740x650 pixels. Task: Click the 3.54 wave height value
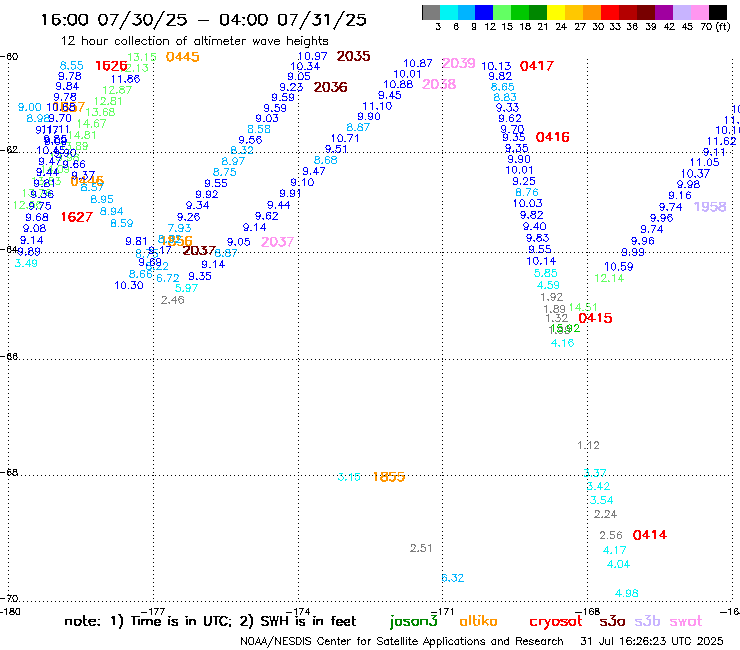pos(601,500)
